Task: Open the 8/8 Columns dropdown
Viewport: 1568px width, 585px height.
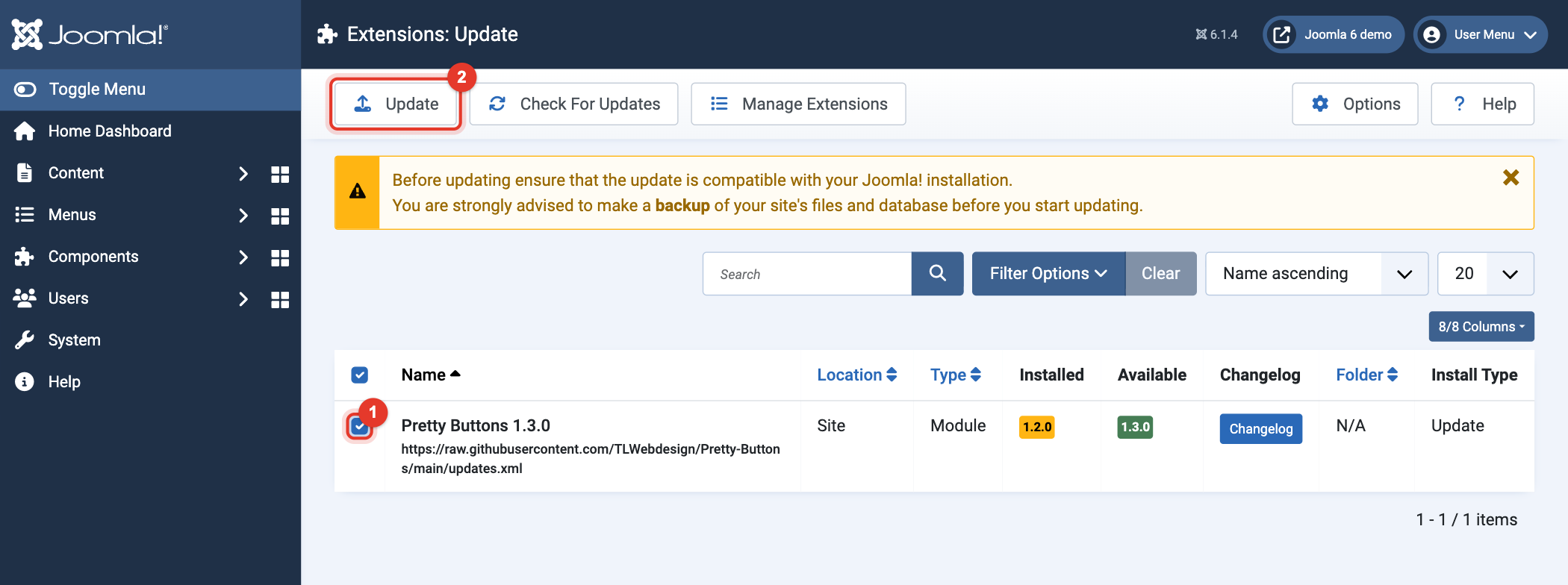Action: coord(1481,327)
